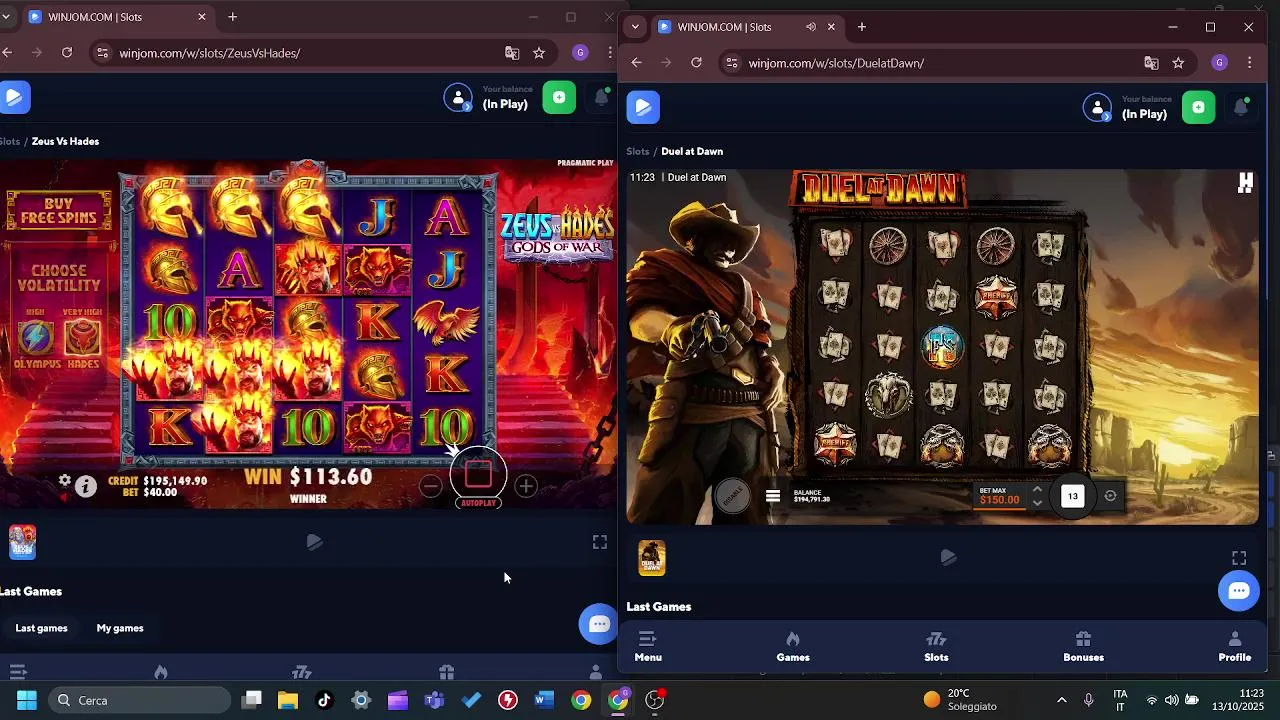Open autoplay settings icon in Duel at Dawn
1280x720 pixels.
pos(1110,496)
